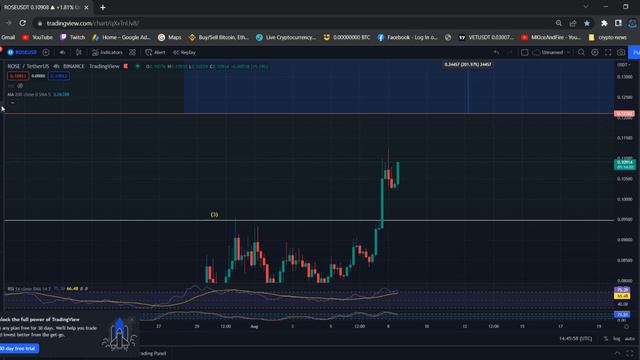This screenshot has width=640, height=360.
Task: Add a symbol to compare with plus icon
Action: click(46, 52)
